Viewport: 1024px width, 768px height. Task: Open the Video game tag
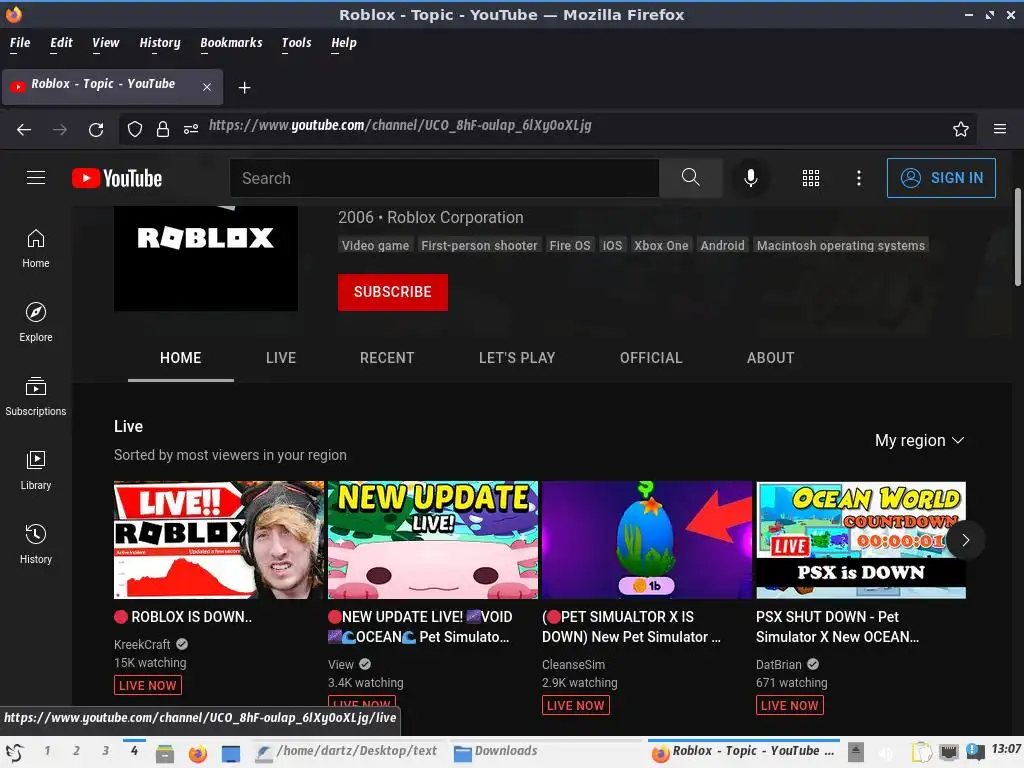pos(376,246)
